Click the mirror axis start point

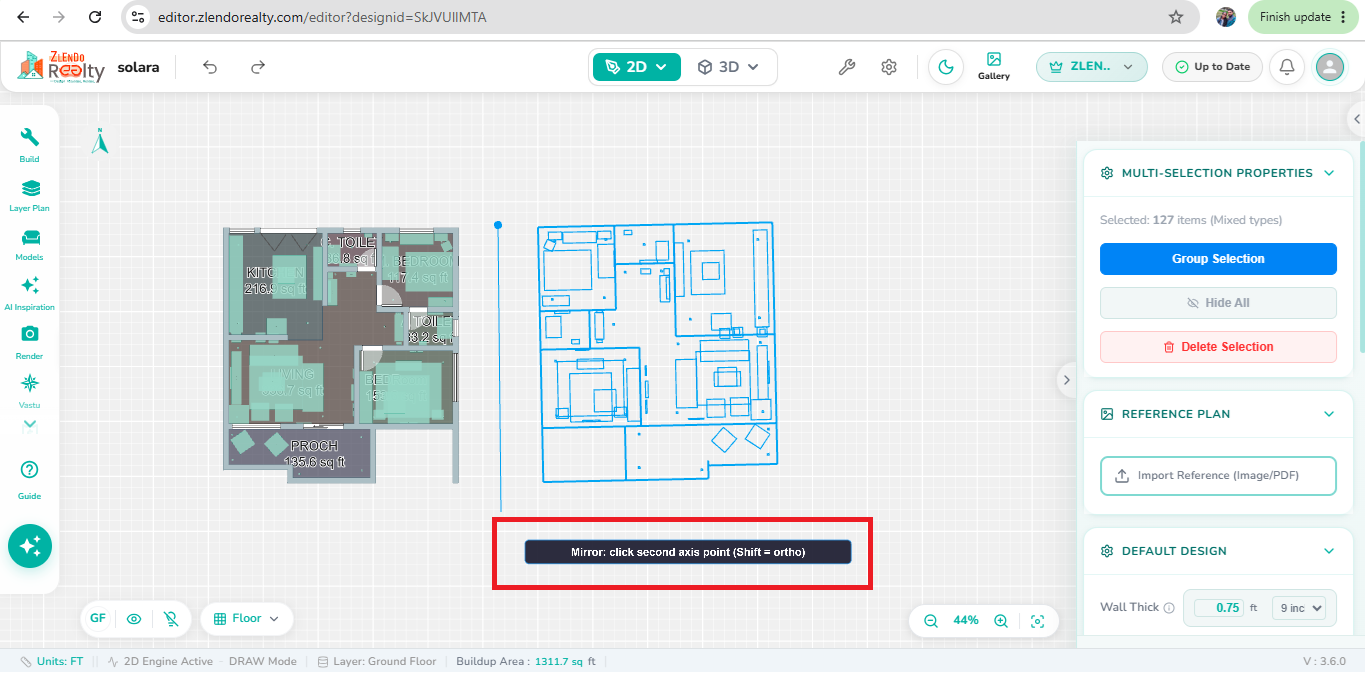click(x=498, y=225)
